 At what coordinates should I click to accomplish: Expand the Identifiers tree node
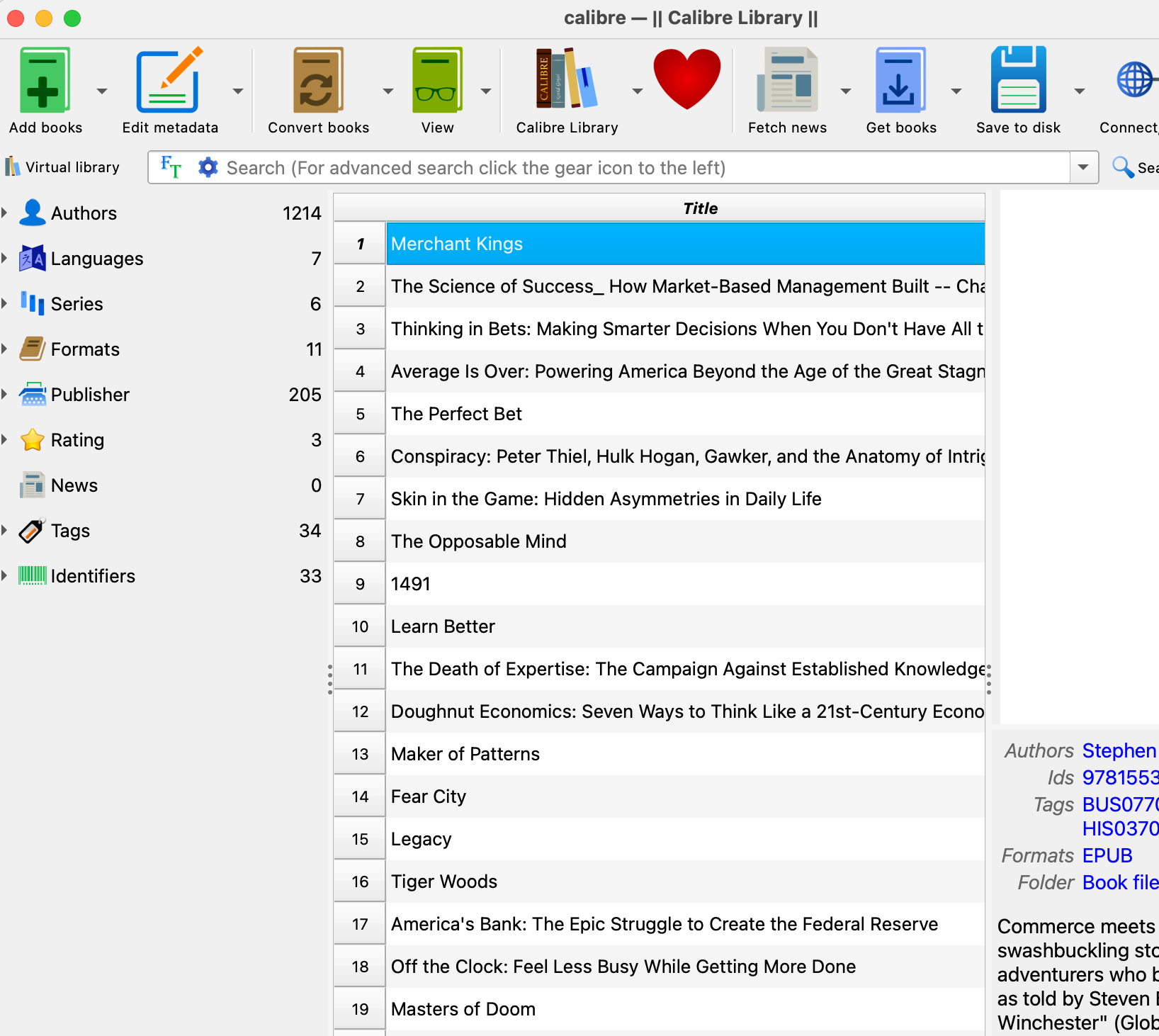coord(5,575)
